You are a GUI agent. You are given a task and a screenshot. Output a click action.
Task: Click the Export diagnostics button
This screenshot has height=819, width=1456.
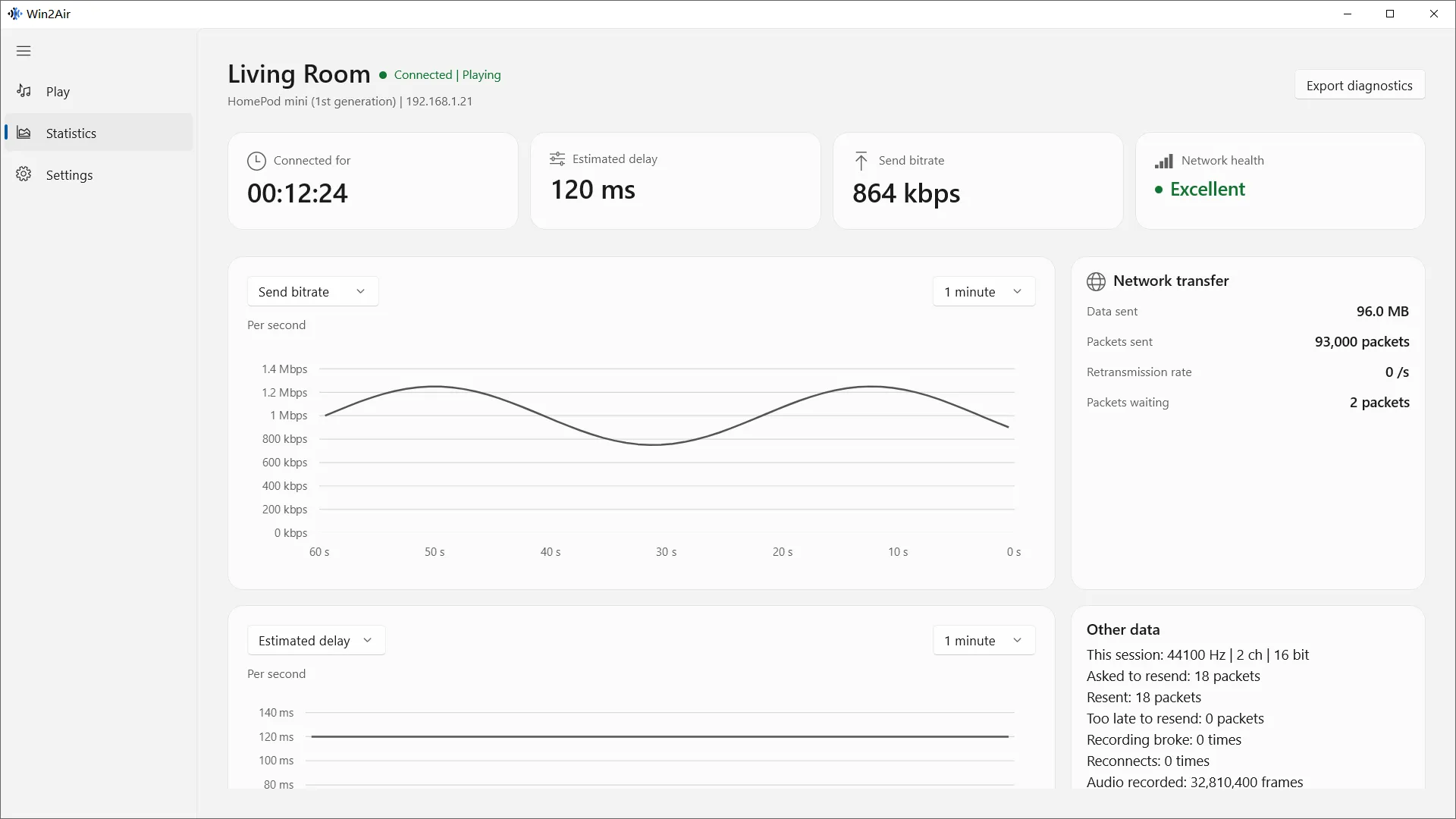(1359, 85)
